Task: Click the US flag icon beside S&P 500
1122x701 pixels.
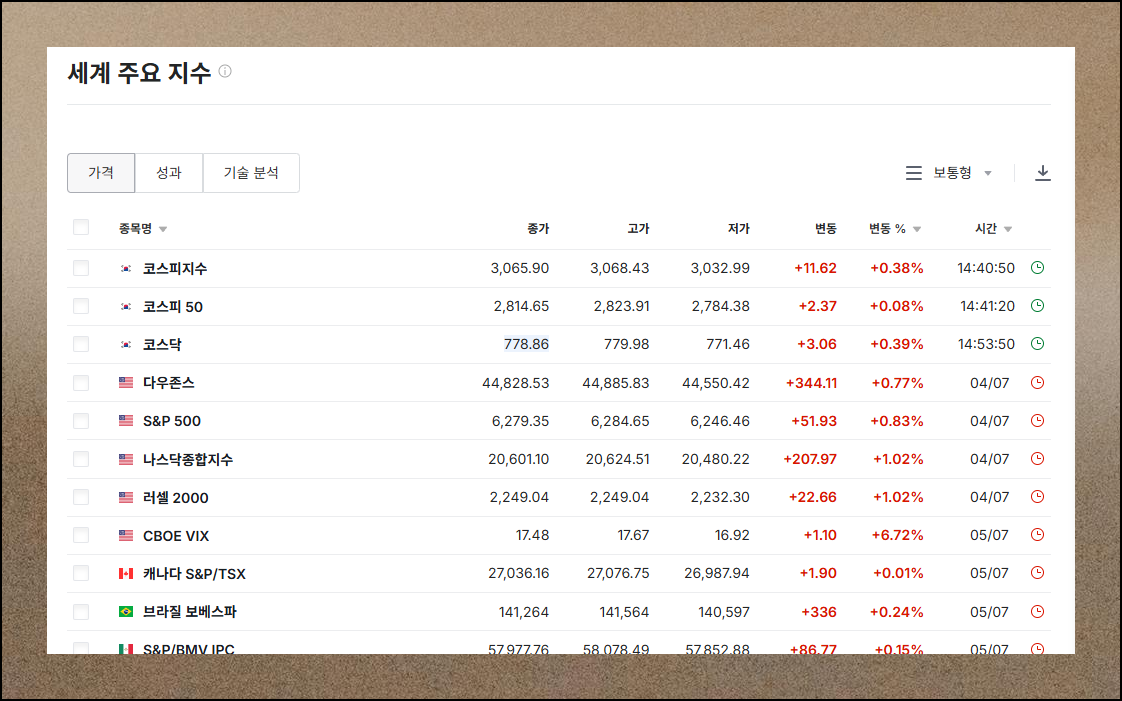Action: pos(126,421)
